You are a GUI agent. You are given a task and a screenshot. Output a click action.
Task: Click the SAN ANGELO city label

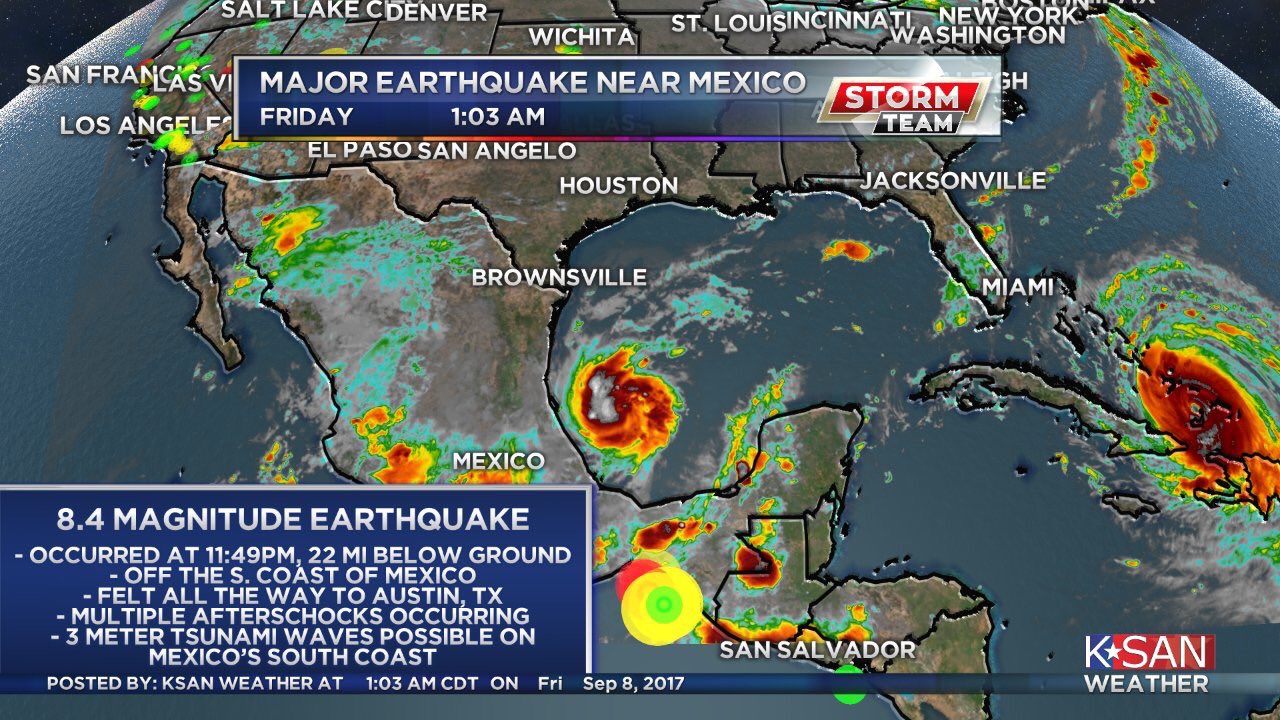pyautogui.click(x=497, y=151)
